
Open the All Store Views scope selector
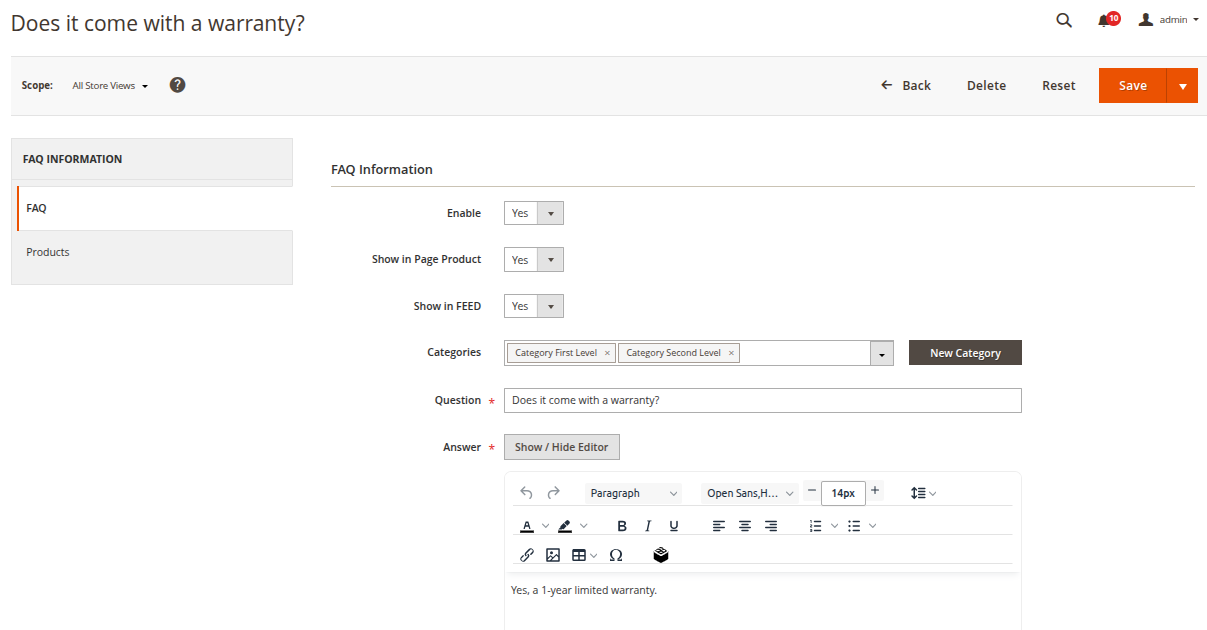110,86
